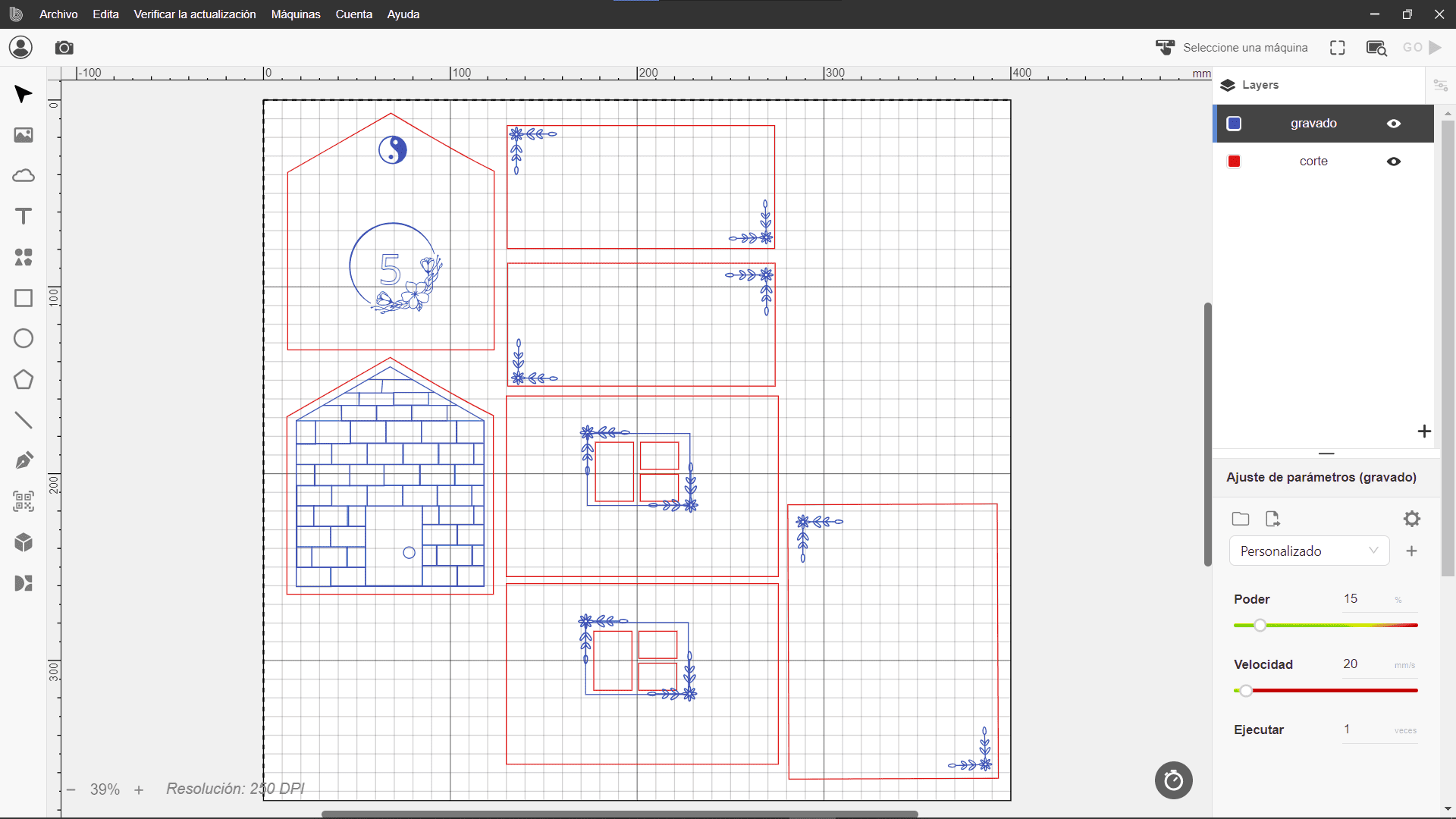This screenshot has height=819, width=1456.
Task: Open the QR code tool
Action: click(x=24, y=501)
